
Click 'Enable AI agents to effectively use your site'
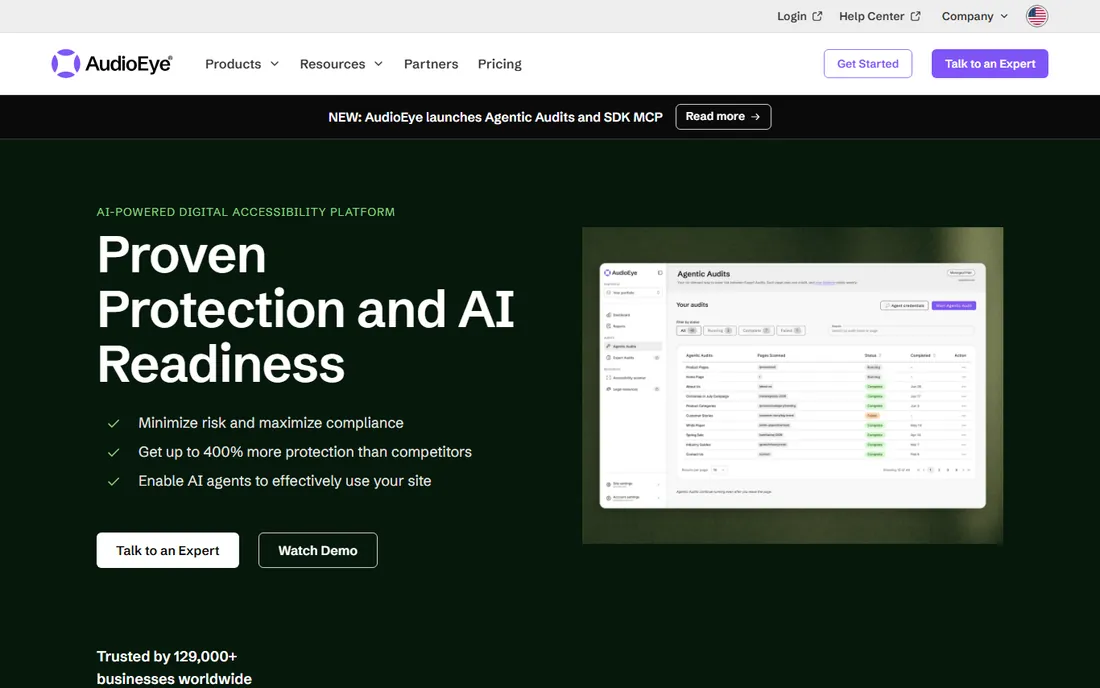pyautogui.click(x=285, y=481)
